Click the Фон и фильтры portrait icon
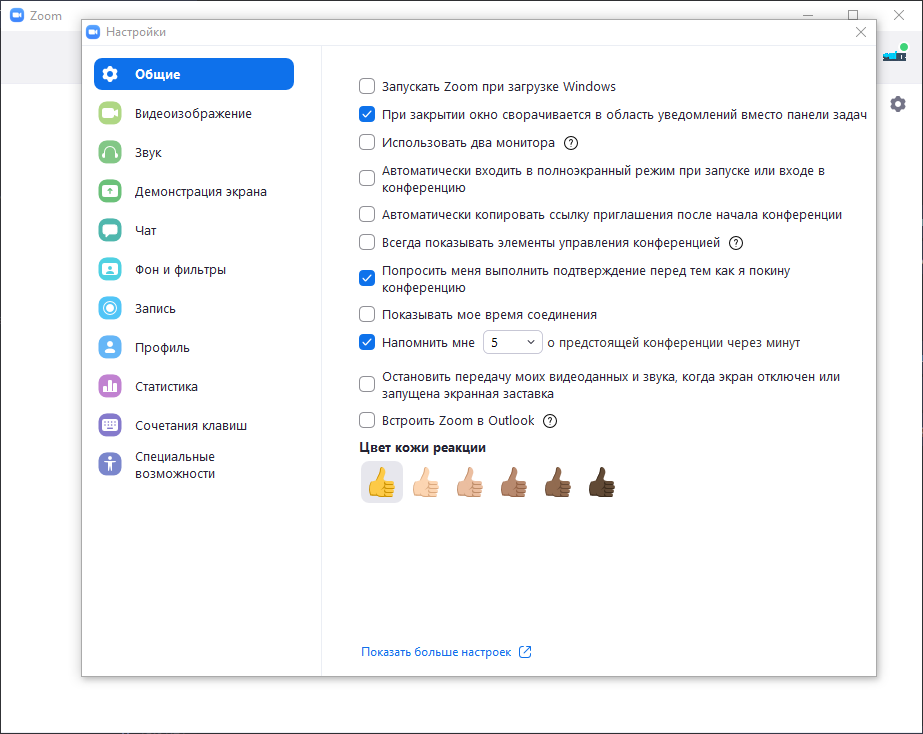This screenshot has width=923, height=734. click(110, 270)
